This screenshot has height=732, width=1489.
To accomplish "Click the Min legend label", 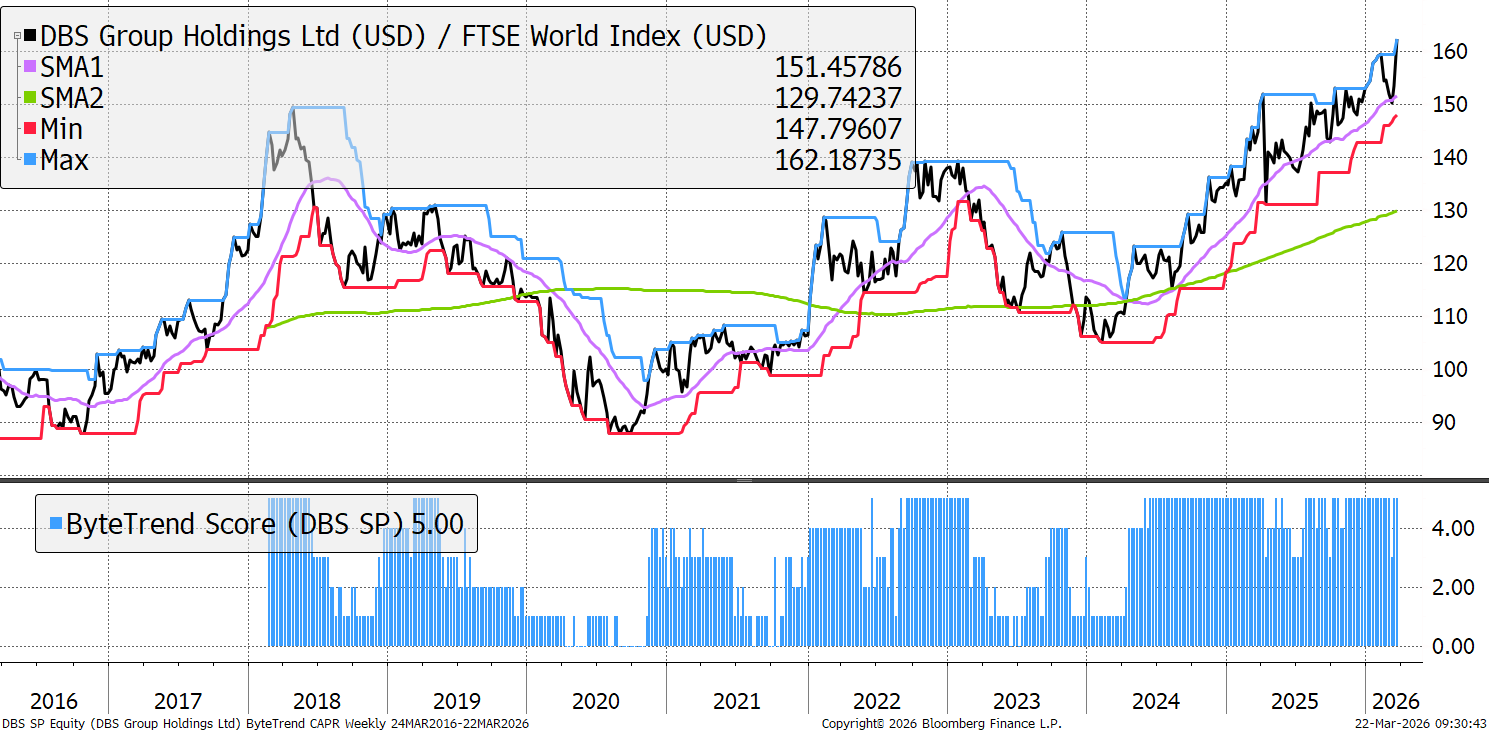I will pyautogui.click(x=62, y=130).
